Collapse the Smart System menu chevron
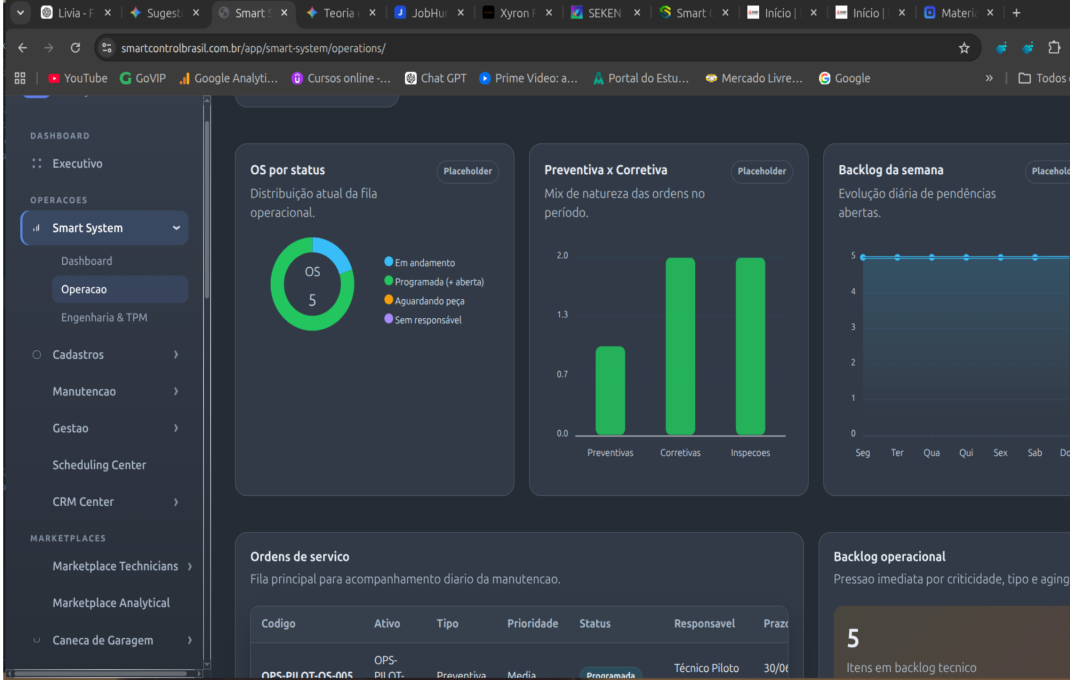 [176, 228]
